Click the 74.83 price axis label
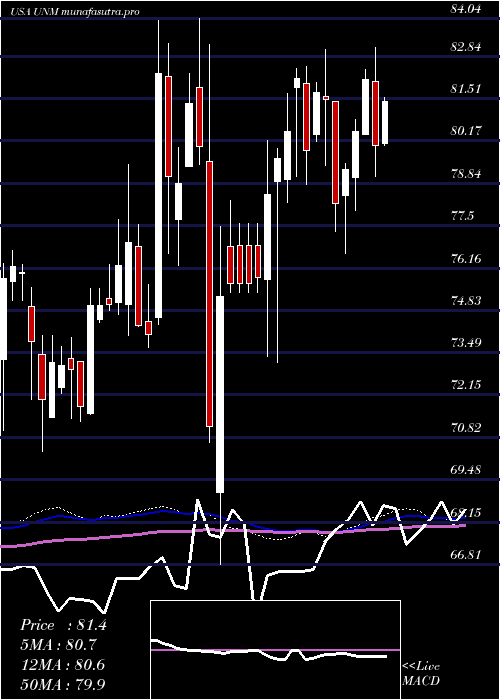Viewport: 500px width, 700px height. (467, 300)
